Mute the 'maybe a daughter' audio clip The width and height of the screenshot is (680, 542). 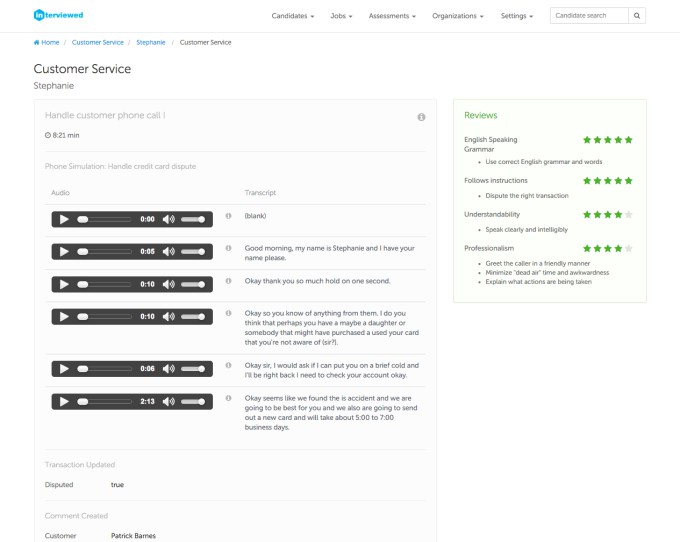pos(168,317)
